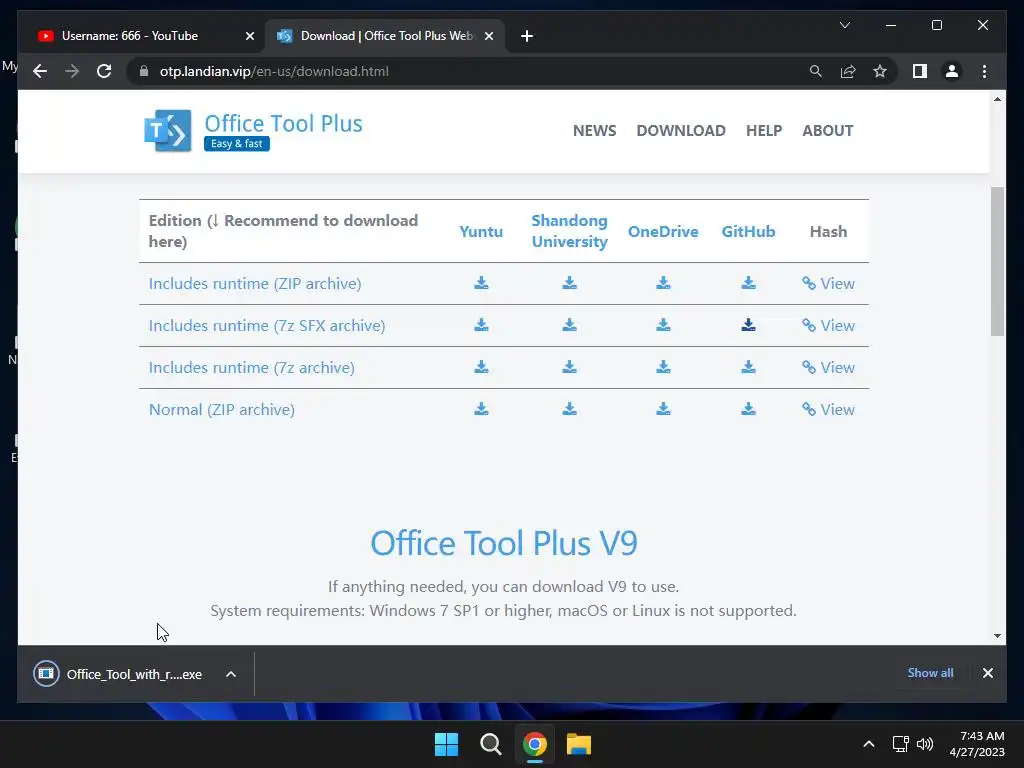Viewport: 1024px width, 768px height.
Task: Show all downloads
Action: [x=930, y=673]
